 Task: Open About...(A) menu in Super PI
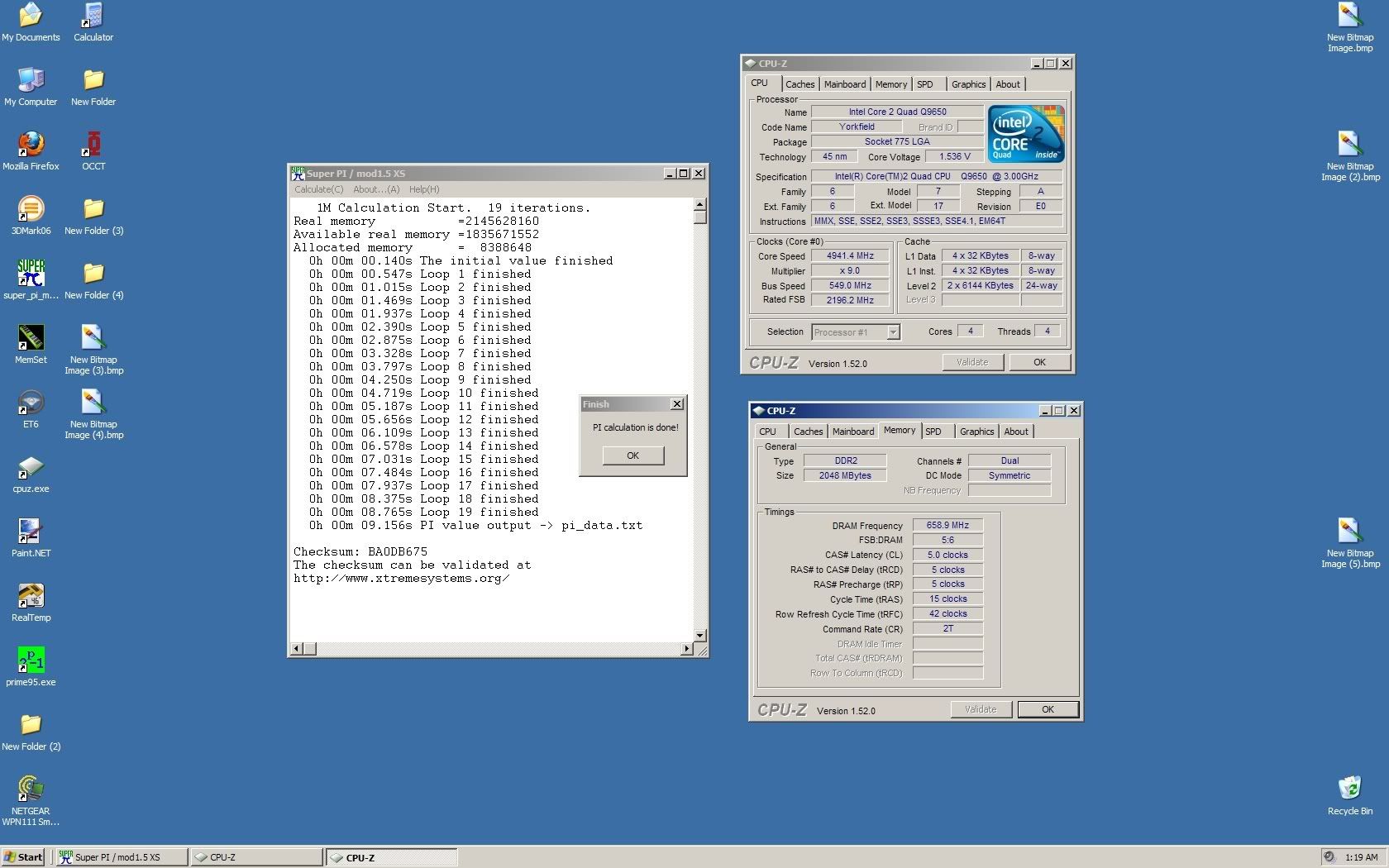(x=376, y=189)
